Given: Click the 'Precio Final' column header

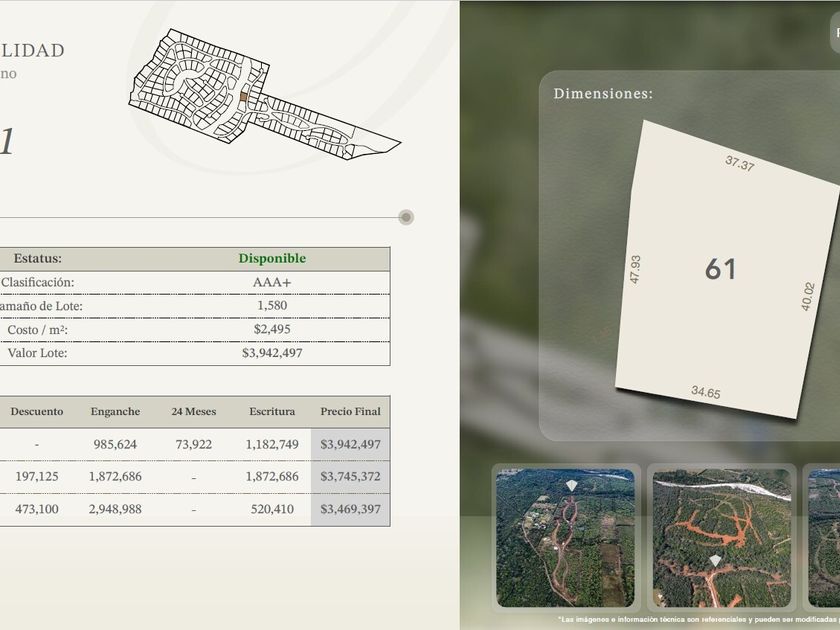Looking at the screenshot, I should click(x=350, y=411).
